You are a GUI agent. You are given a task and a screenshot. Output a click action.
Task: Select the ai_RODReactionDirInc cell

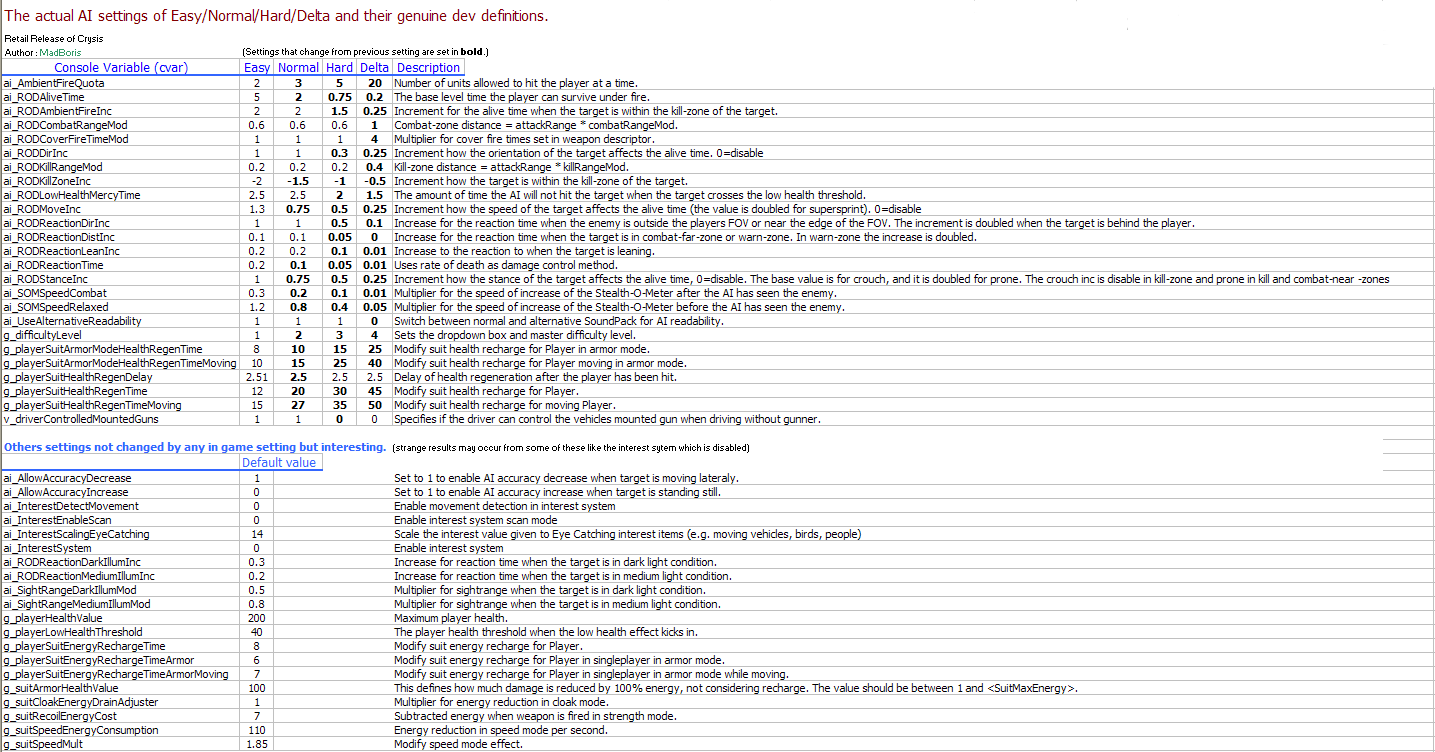121,223
